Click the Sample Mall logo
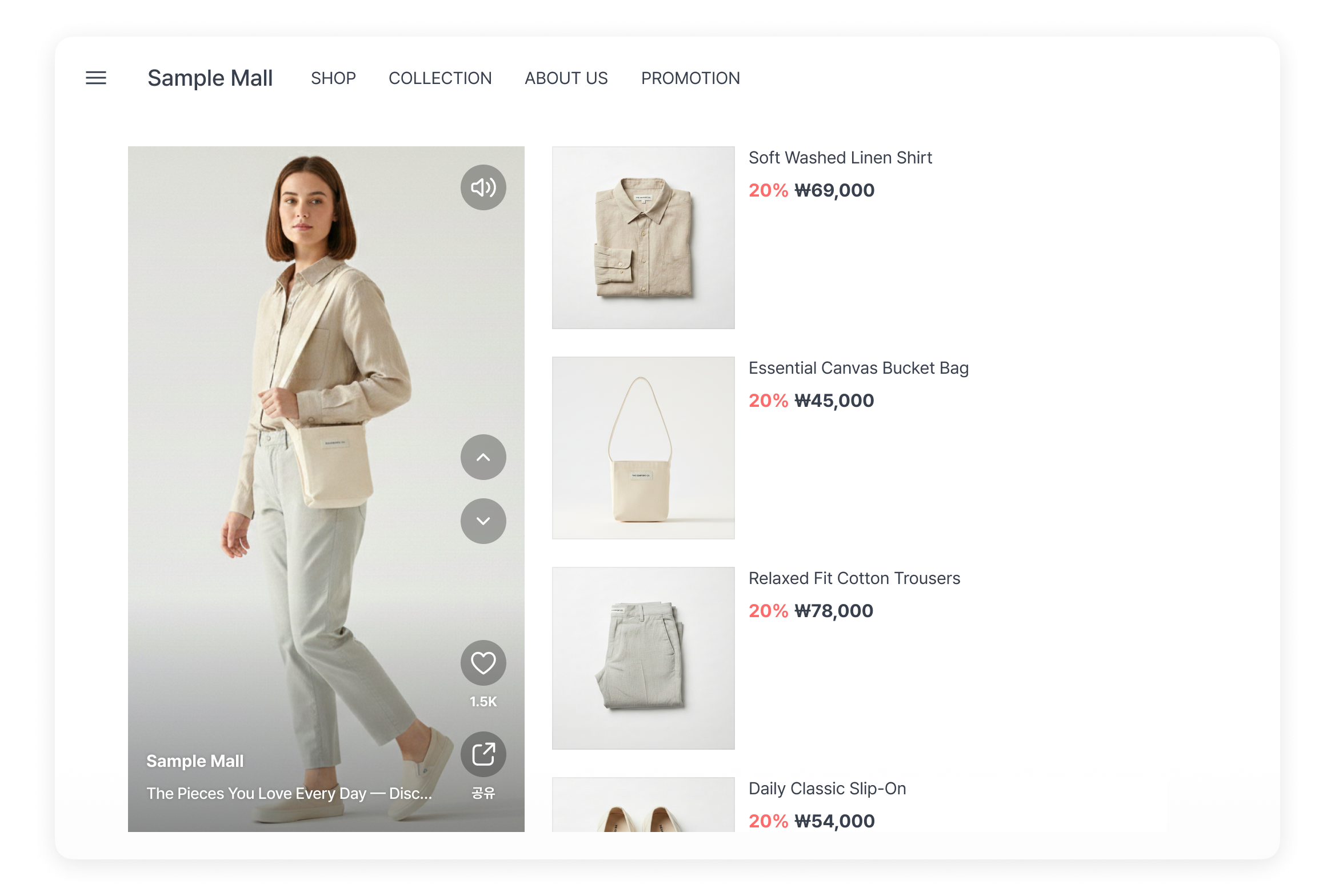 211,78
